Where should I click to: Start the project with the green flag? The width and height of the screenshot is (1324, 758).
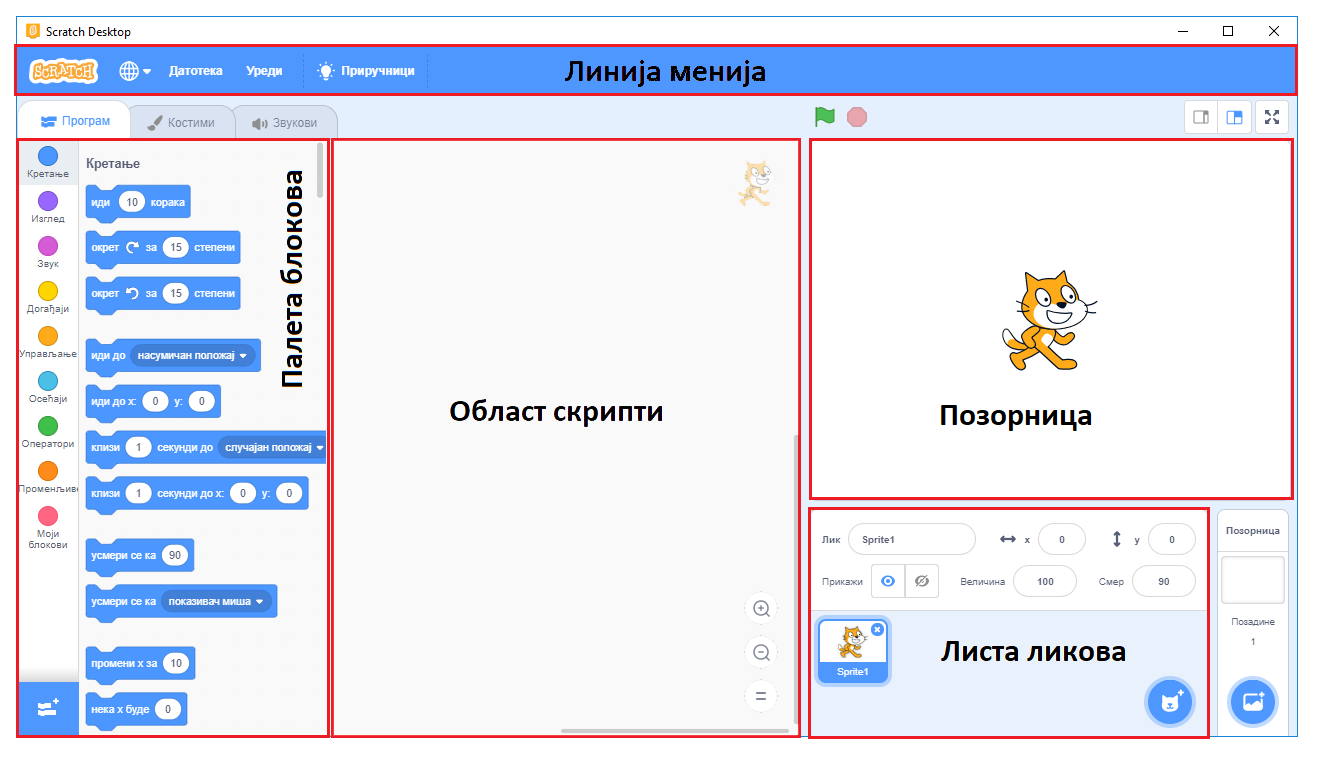click(824, 117)
